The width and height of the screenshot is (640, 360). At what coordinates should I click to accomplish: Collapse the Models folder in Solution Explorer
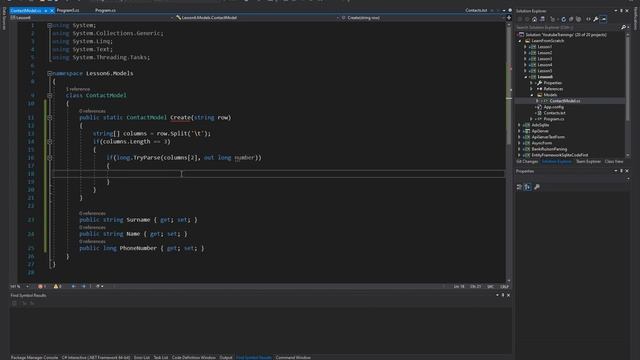pyautogui.click(x=532, y=95)
